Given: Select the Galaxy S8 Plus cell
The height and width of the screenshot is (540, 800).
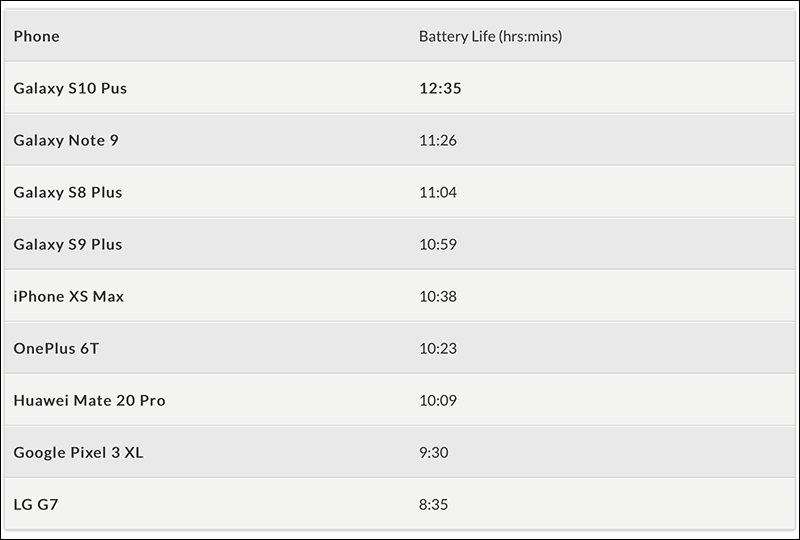Looking at the screenshot, I should pos(67,192).
